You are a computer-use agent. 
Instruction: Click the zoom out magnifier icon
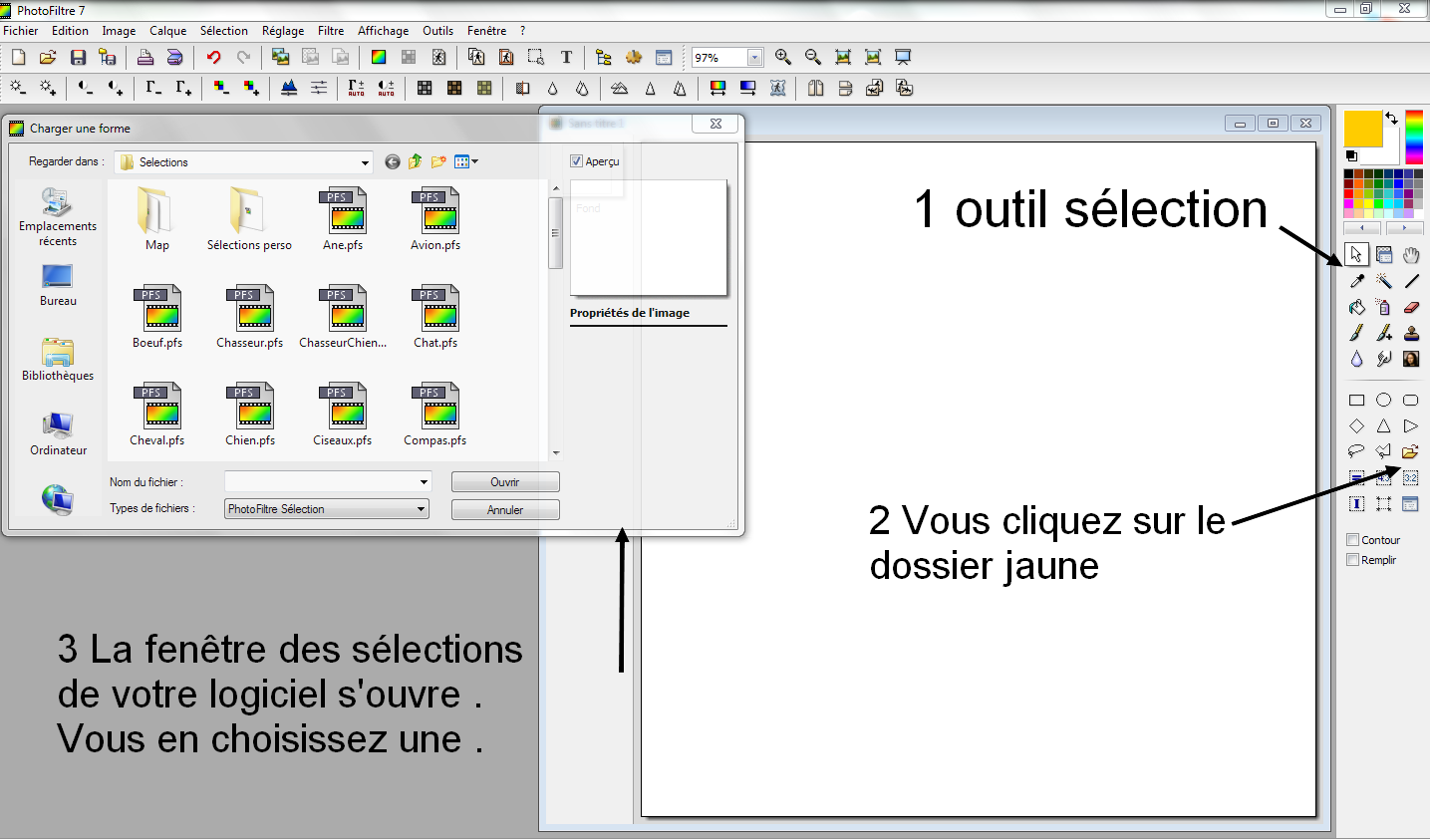[813, 58]
